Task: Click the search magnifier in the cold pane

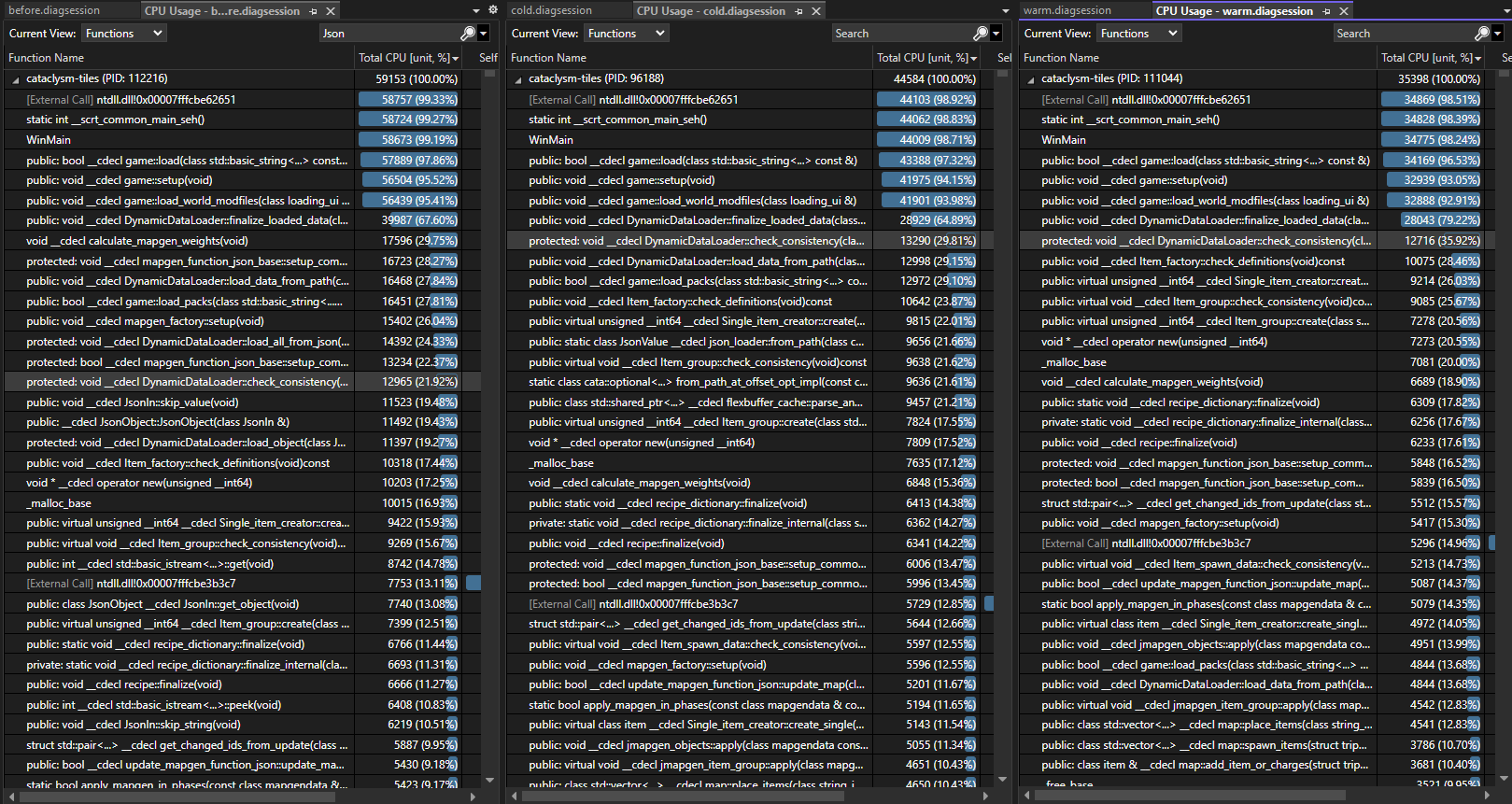Action: [x=981, y=34]
